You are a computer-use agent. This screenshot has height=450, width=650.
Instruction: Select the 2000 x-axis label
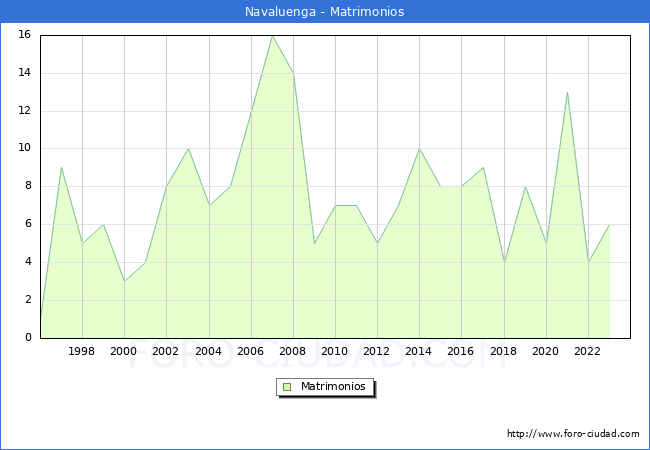(x=124, y=351)
